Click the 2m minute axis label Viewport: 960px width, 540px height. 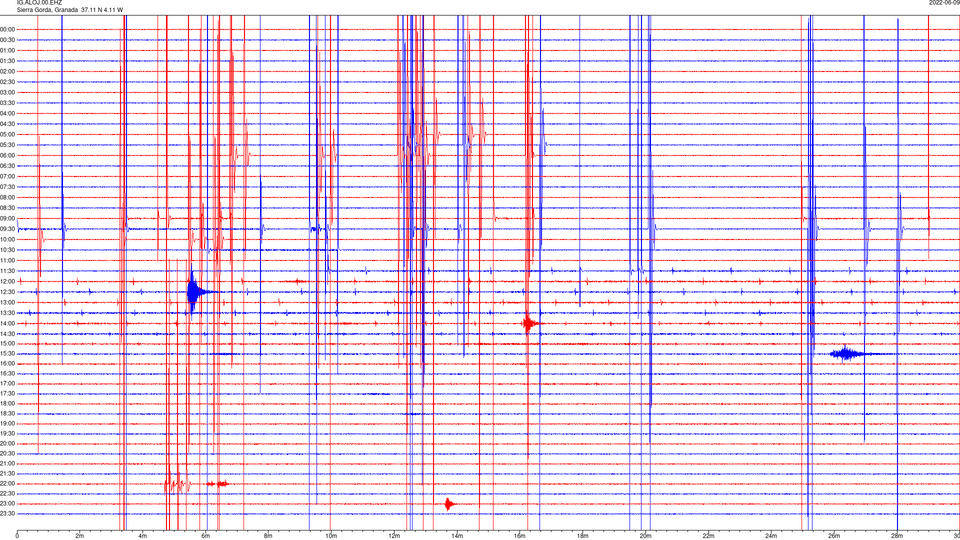pyautogui.click(x=80, y=536)
